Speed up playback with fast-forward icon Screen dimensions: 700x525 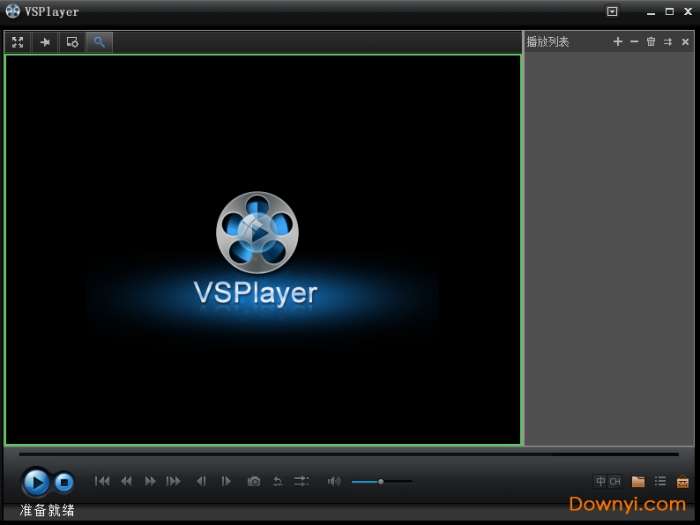150,481
